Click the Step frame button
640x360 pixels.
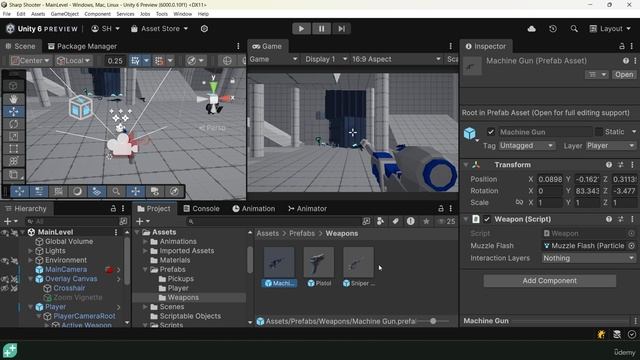point(341,29)
